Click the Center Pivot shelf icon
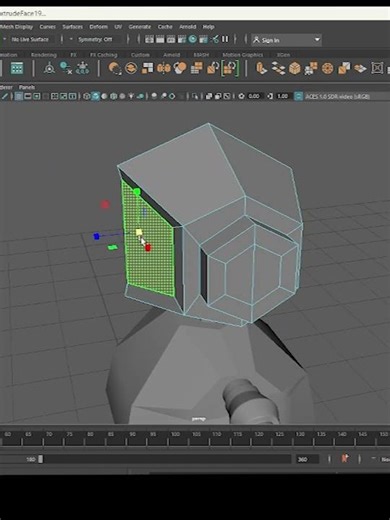 [49, 68]
